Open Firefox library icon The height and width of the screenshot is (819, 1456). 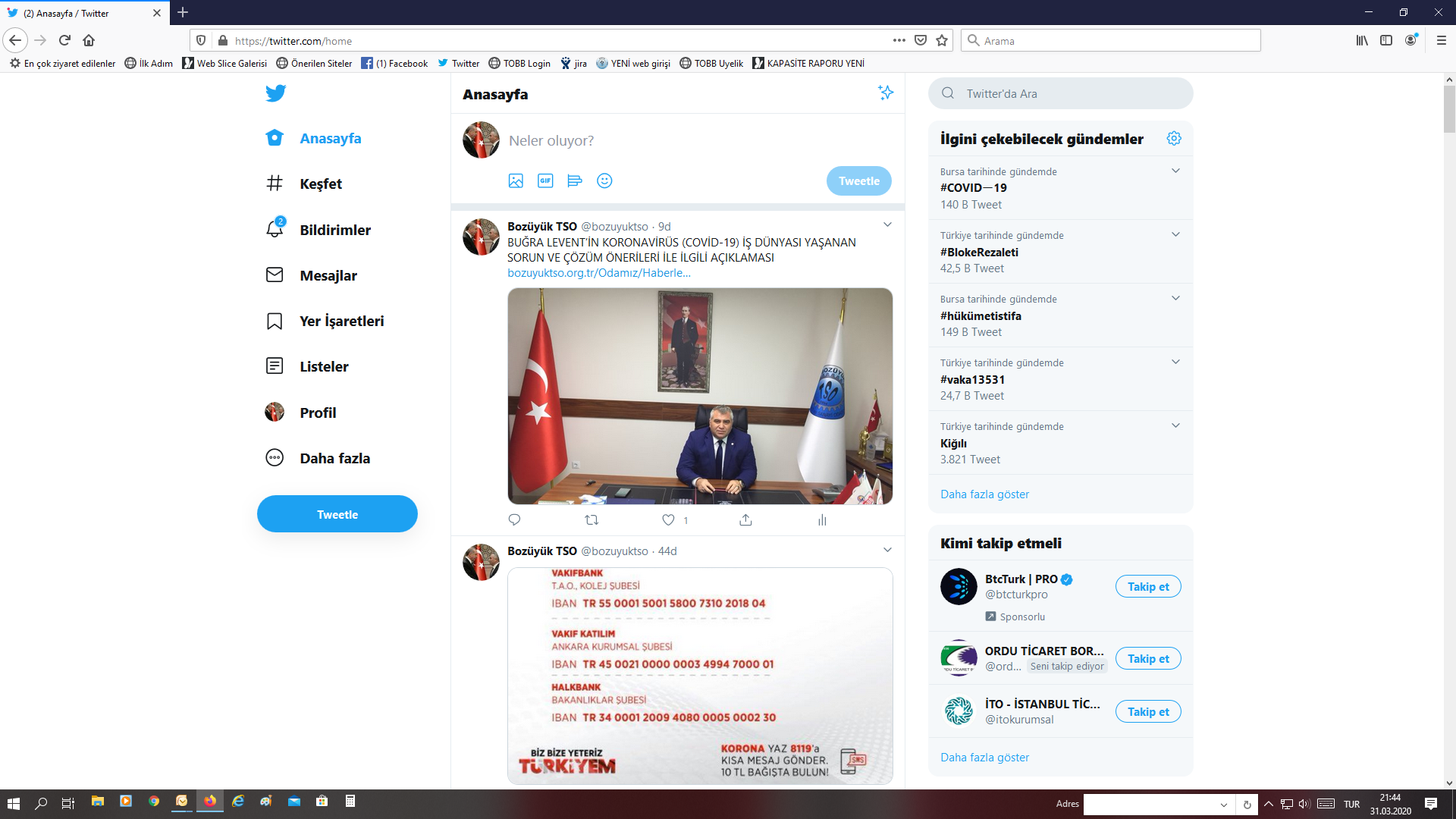tap(1362, 40)
